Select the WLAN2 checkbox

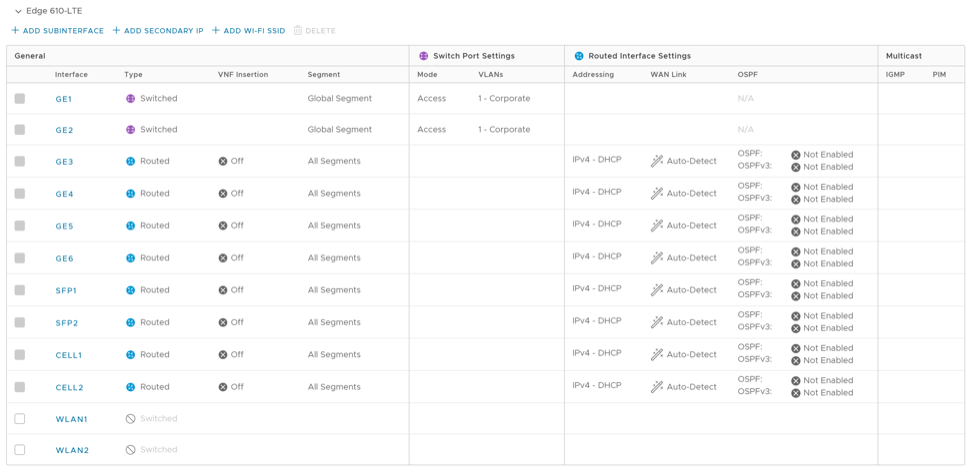(20, 450)
